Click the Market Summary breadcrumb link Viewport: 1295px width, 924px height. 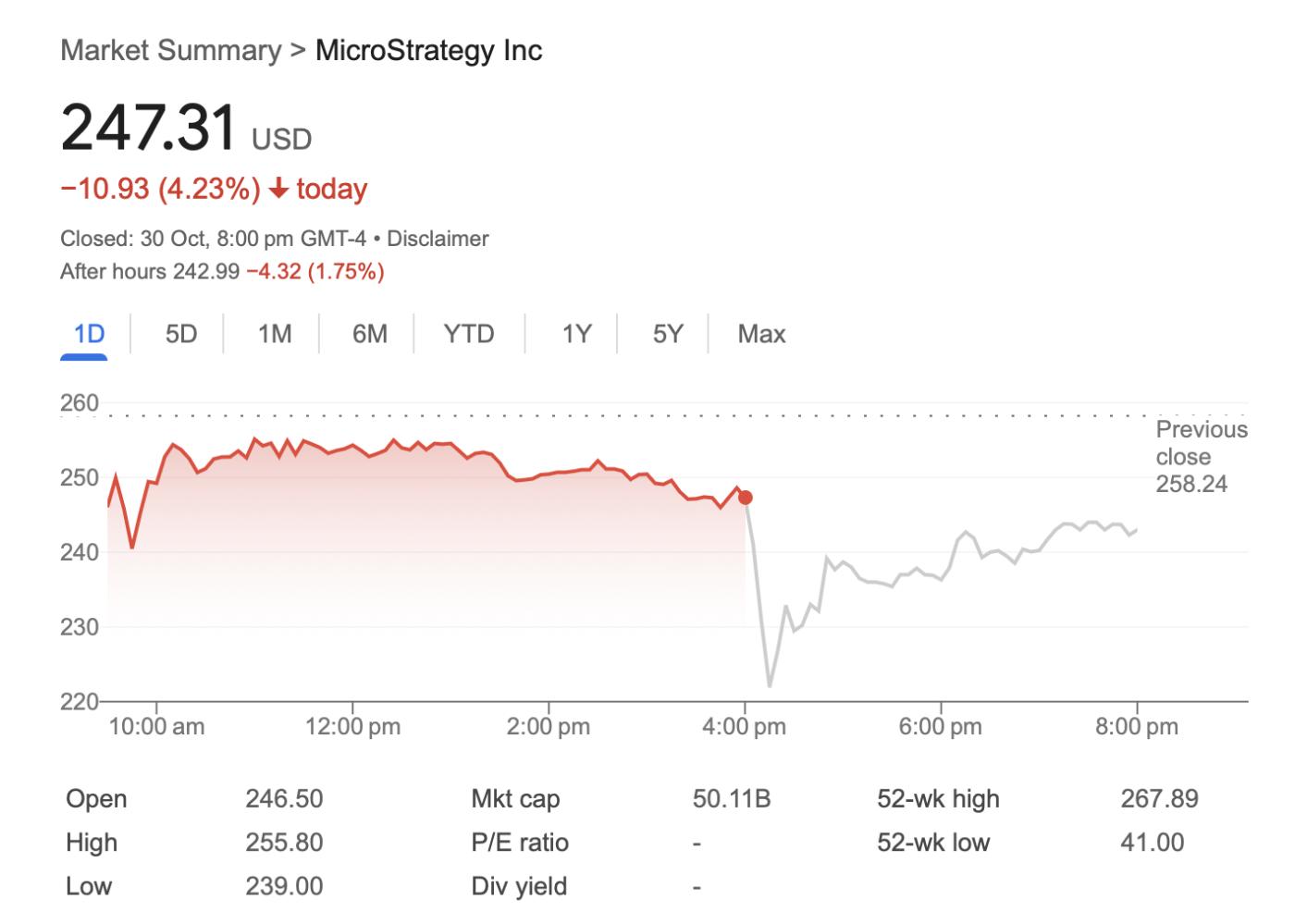click(170, 50)
